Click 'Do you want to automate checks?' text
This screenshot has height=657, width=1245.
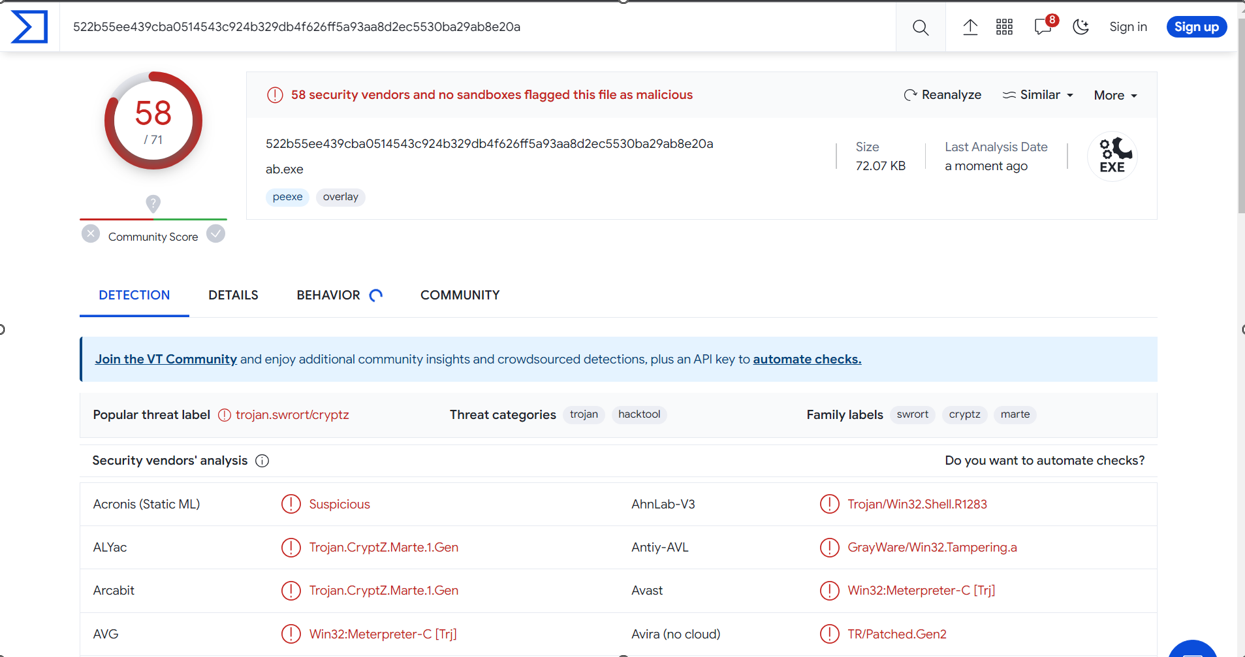(1044, 461)
